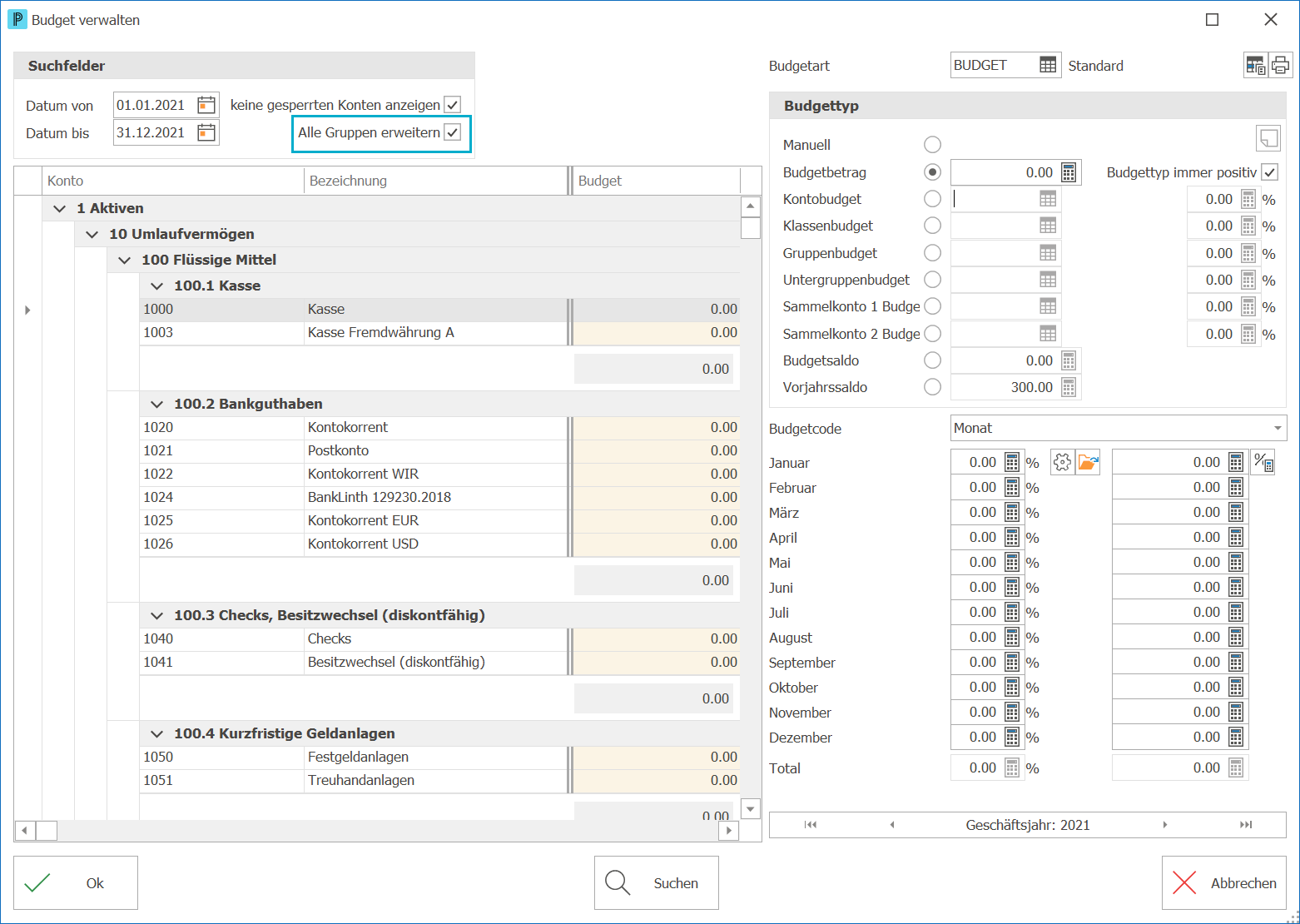Click the gear settings icon next to Januar
1300x924 pixels.
[1063, 462]
